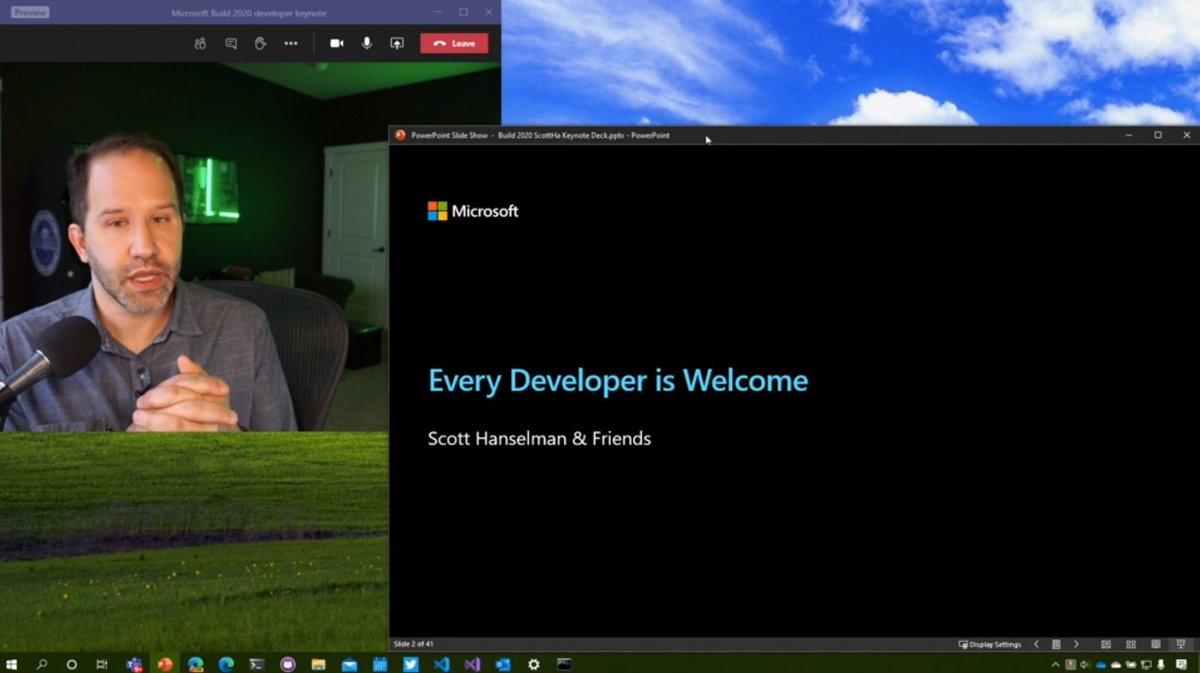Launch Visual Studio Code from the taskbar
This screenshot has width=1200, height=673.
tap(443, 664)
